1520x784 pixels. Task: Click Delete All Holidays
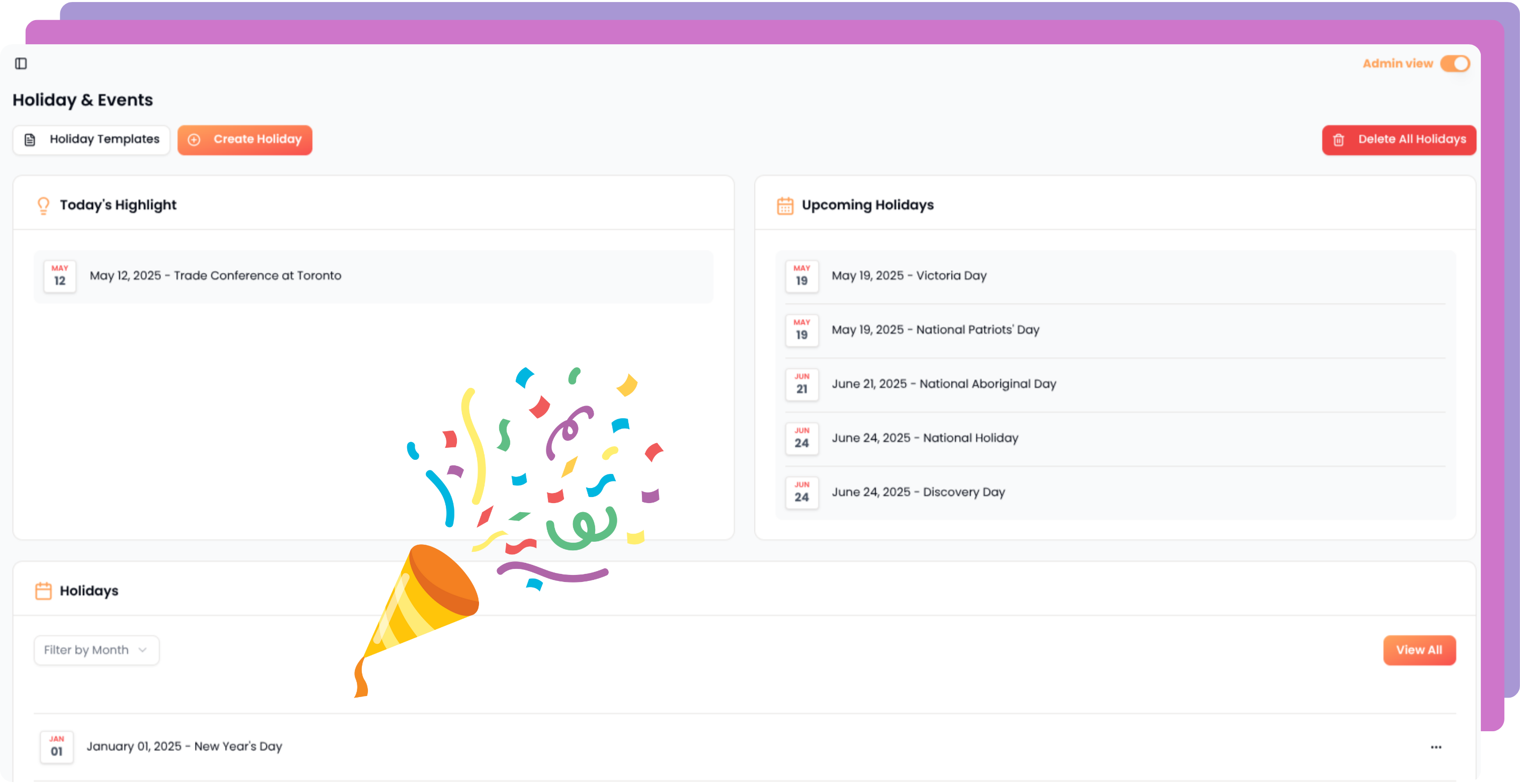pyautogui.click(x=1398, y=140)
